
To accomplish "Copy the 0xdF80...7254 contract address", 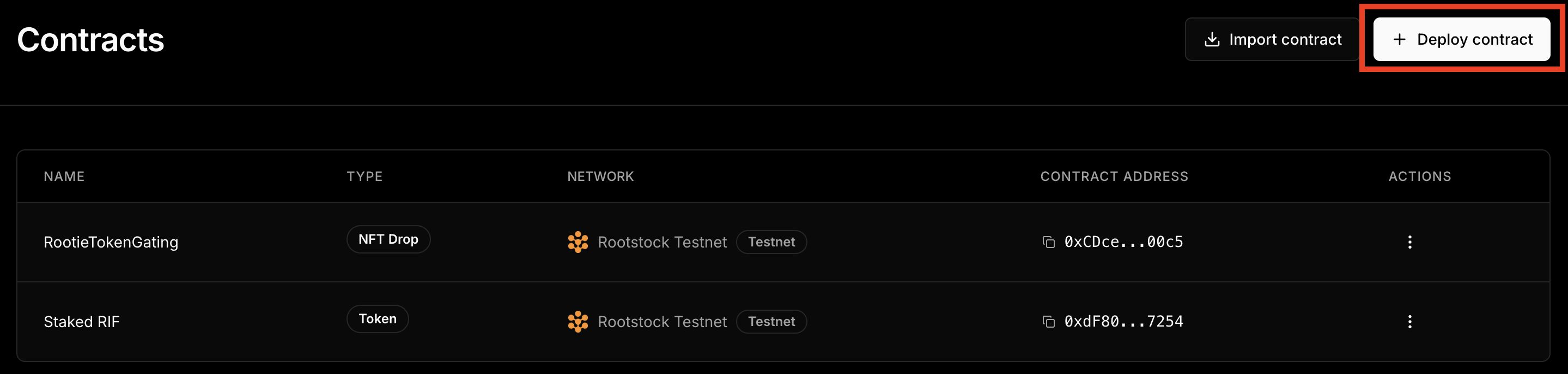I will click(1048, 322).
